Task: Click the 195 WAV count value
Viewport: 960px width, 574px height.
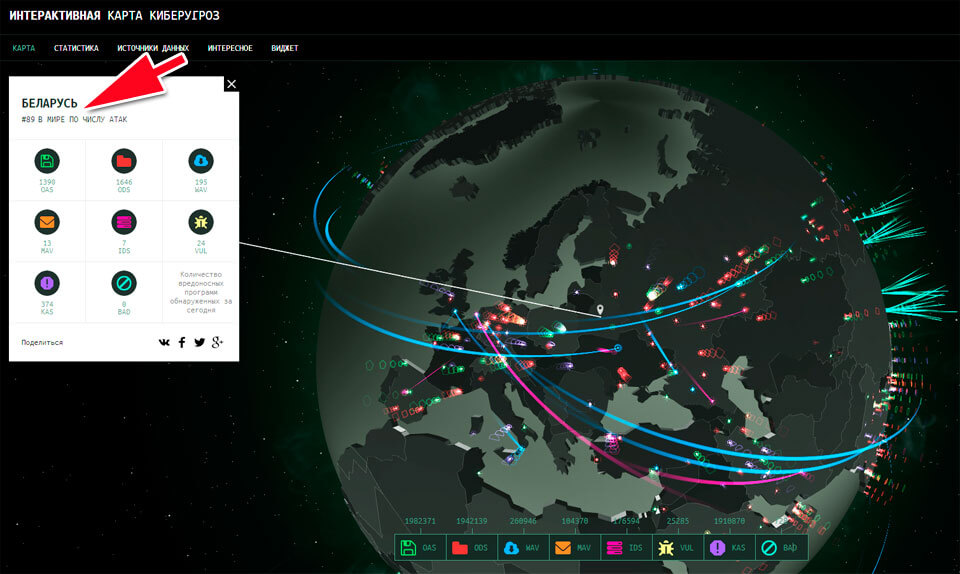Action: coord(201,182)
